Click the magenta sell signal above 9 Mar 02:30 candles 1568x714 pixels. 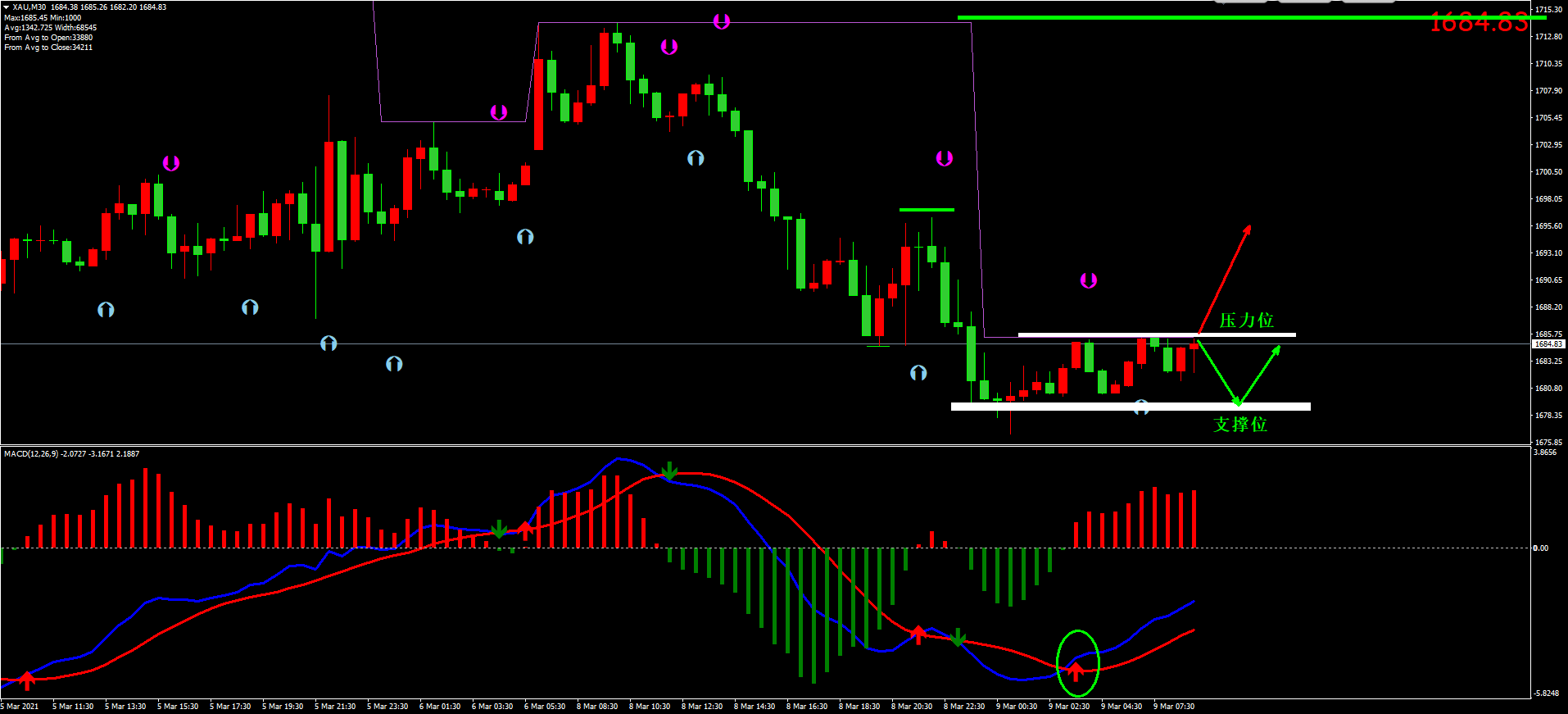pos(1088,280)
